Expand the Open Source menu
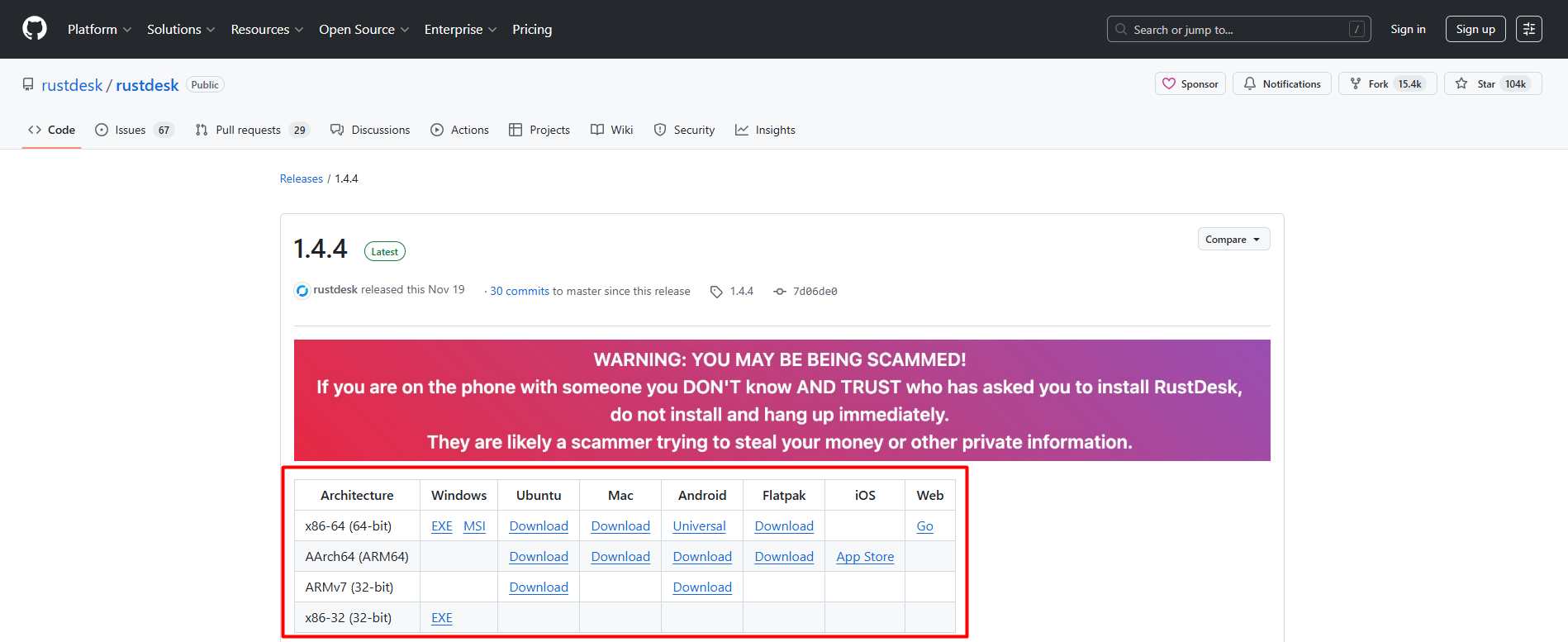Viewport: 1568px width, 642px height. [363, 29]
